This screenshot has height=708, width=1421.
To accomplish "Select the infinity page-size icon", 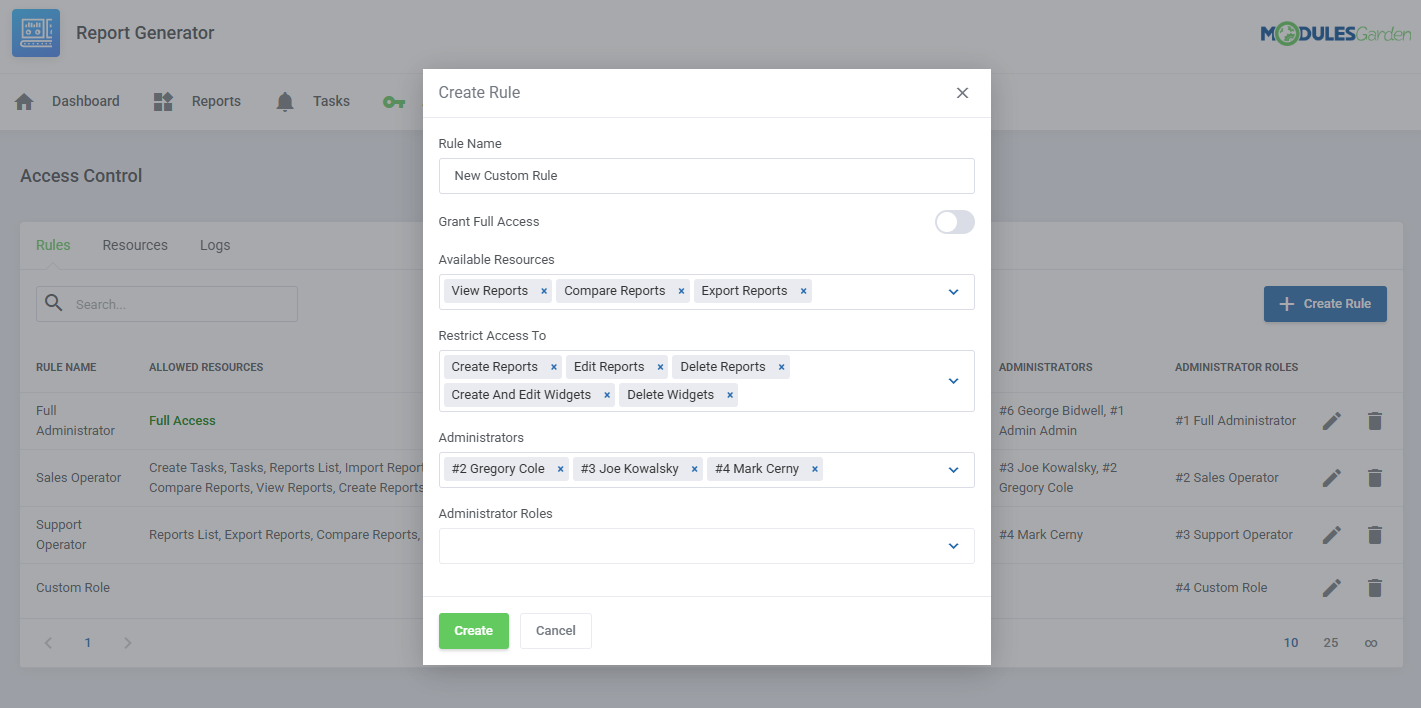I will click(x=1370, y=642).
